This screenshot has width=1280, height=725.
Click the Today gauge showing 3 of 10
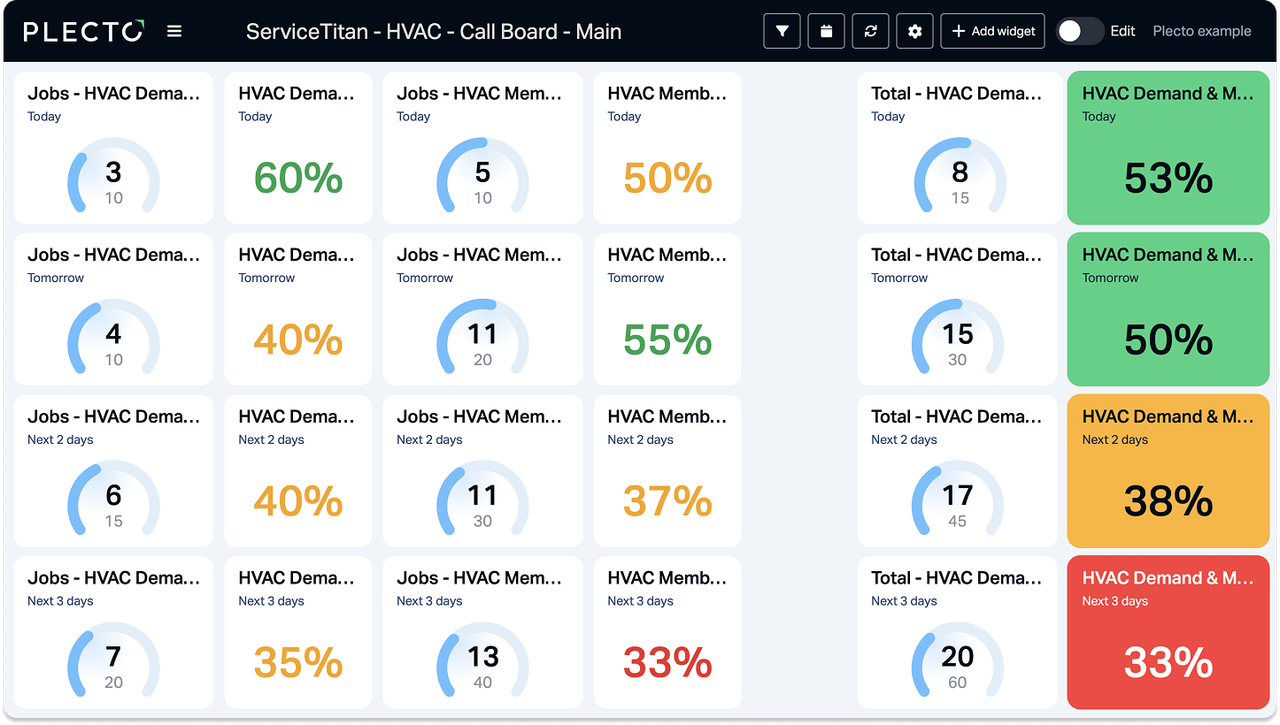click(x=113, y=180)
